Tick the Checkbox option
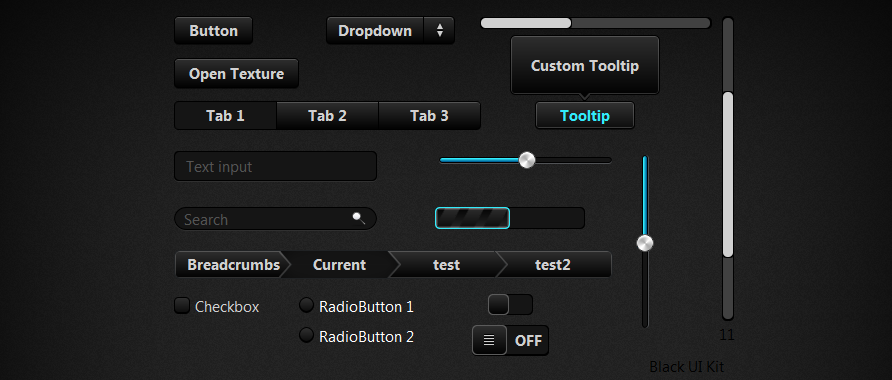 coord(181,306)
